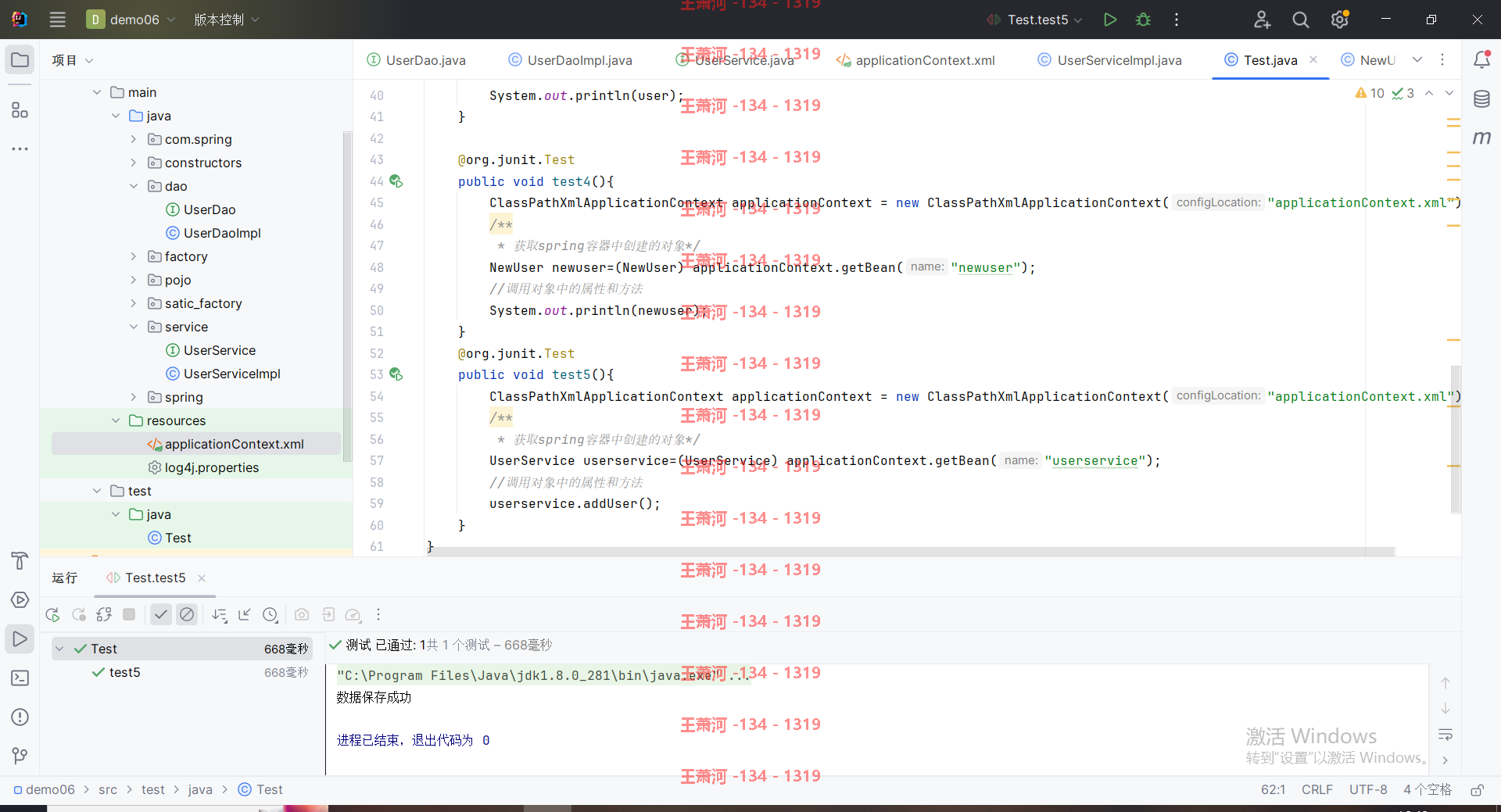Screen dimensions: 1501x812
Task: Open the notifications bell icon
Action: [1481, 60]
